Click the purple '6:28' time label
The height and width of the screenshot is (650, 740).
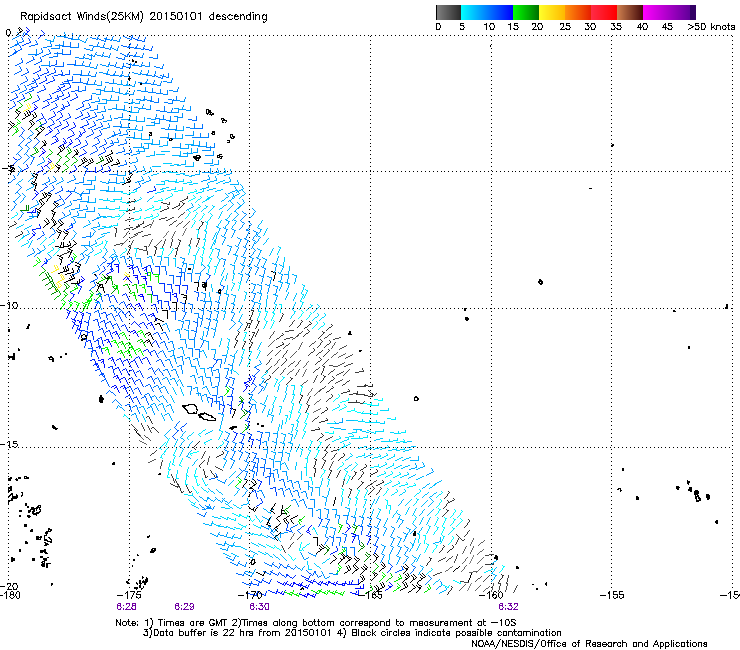126,607
